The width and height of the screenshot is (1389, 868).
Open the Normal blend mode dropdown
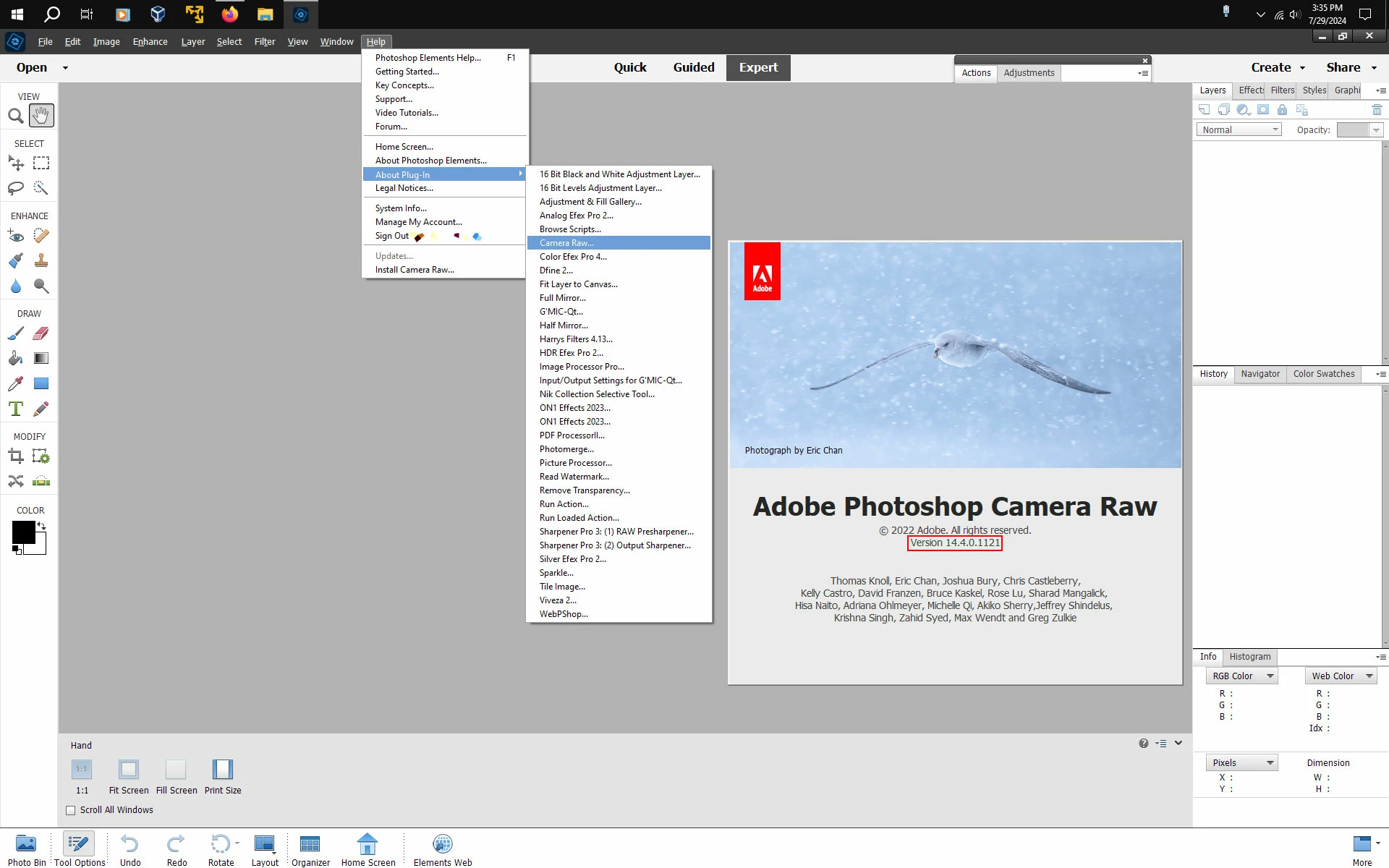[1239, 130]
